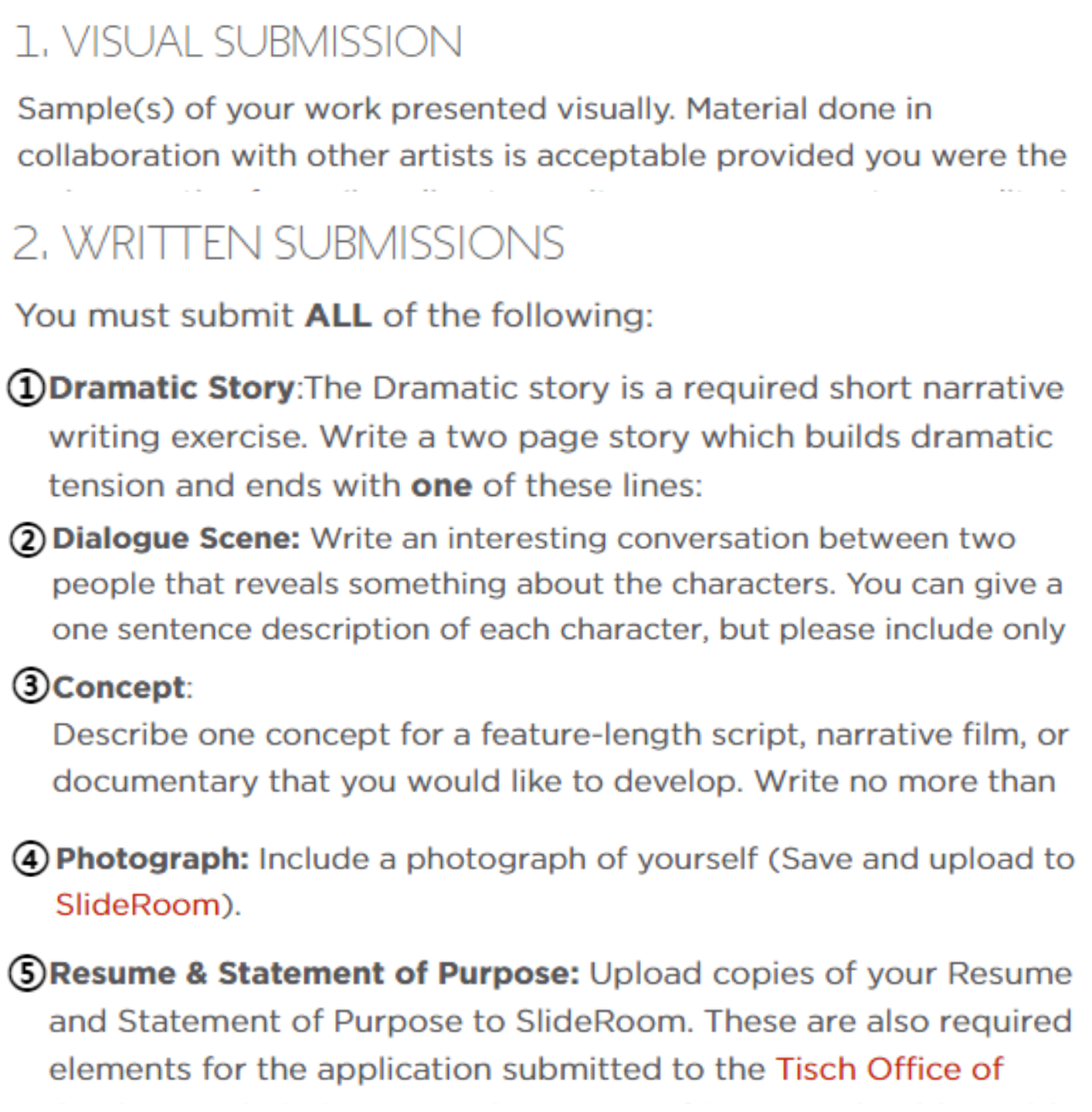
Task: Click the bold Concept label
Action: 119,687
